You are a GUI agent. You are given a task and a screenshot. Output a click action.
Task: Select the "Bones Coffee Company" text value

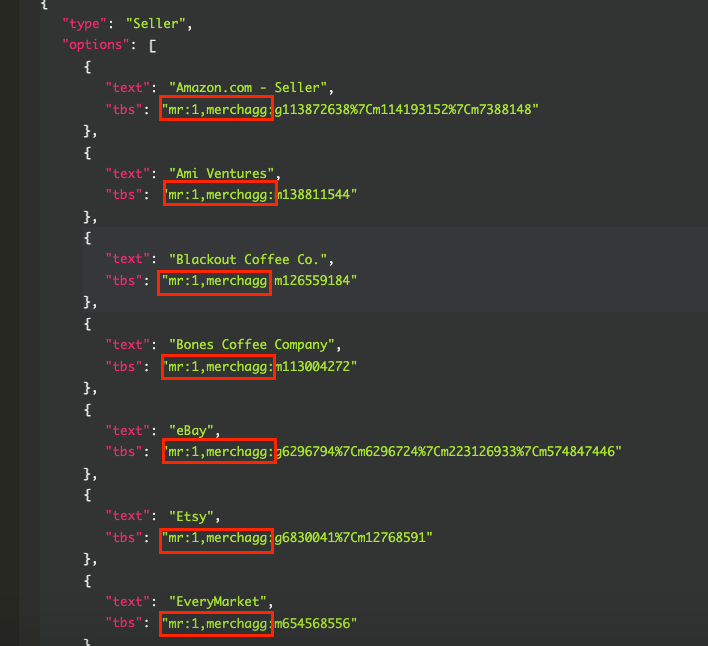[x=252, y=344]
